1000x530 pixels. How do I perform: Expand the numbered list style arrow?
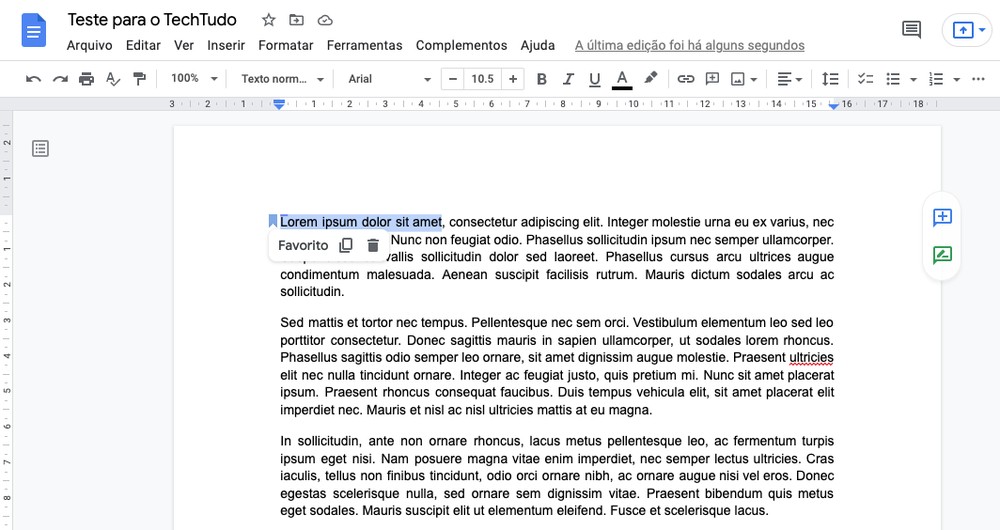[x=956, y=80]
